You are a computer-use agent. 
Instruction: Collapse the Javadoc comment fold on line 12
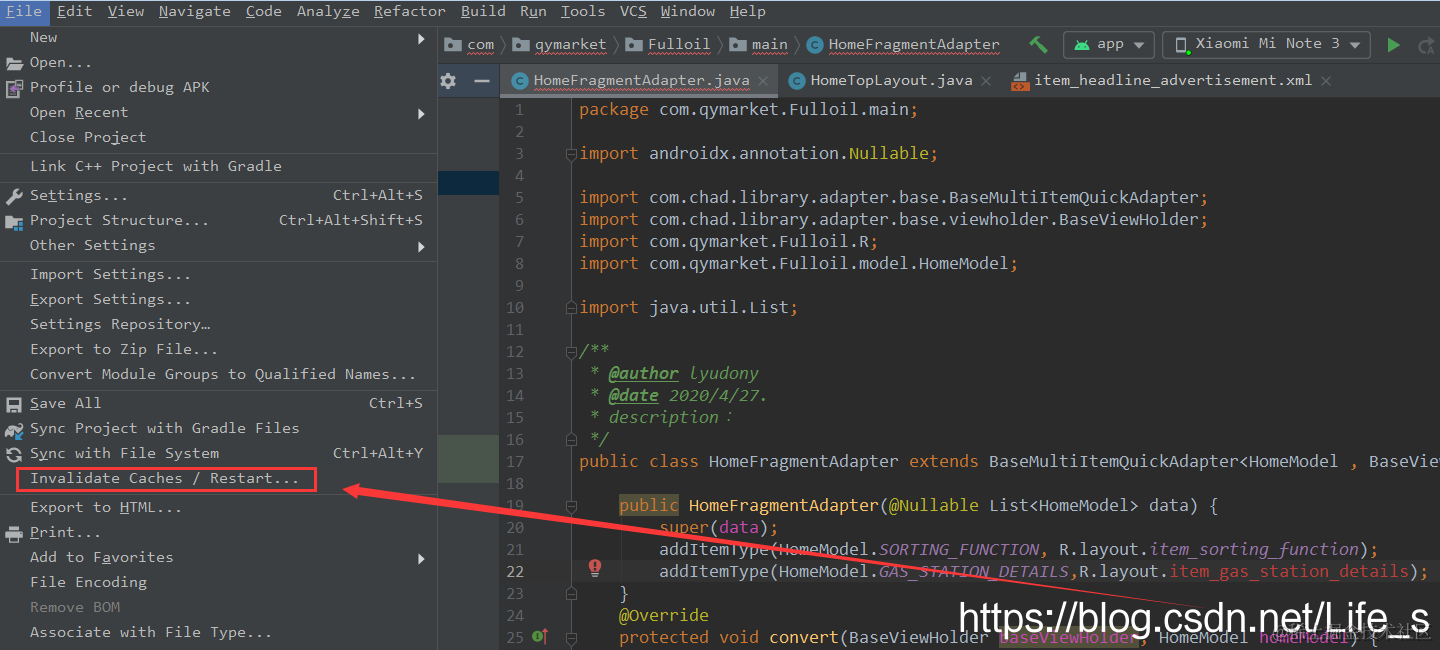571,352
